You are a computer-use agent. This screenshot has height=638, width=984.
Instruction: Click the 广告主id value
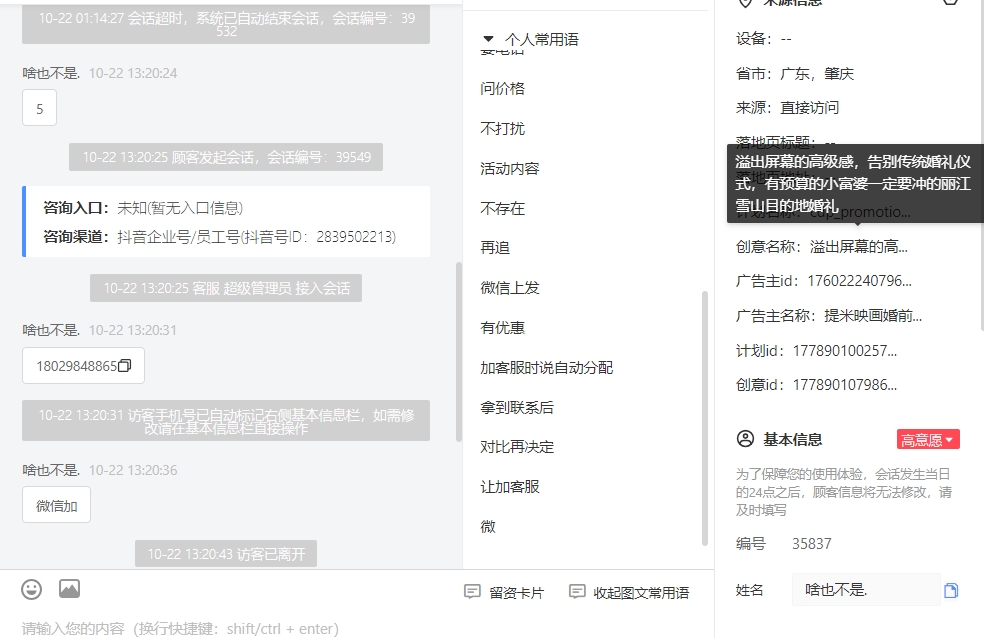pyautogui.click(x=859, y=281)
